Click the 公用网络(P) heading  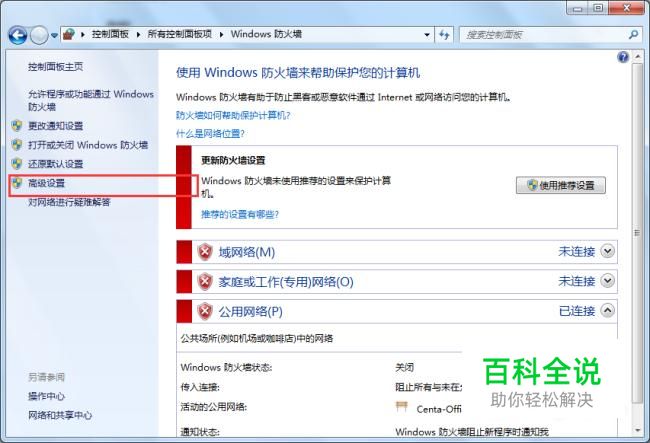tap(251, 312)
